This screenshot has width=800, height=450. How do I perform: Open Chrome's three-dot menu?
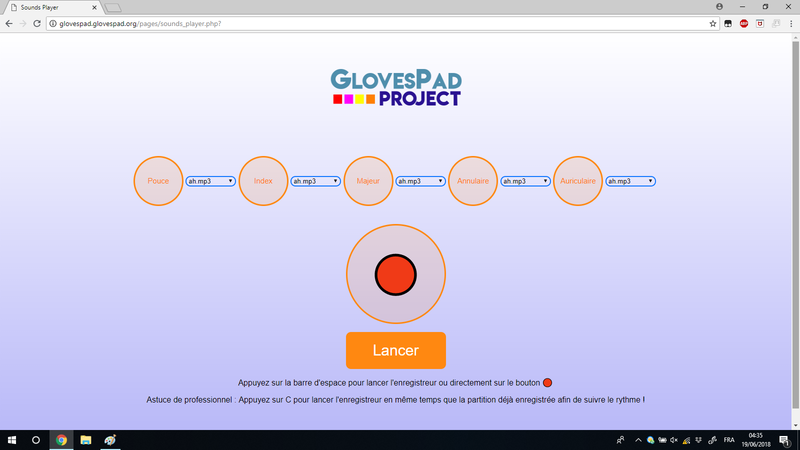click(x=789, y=23)
